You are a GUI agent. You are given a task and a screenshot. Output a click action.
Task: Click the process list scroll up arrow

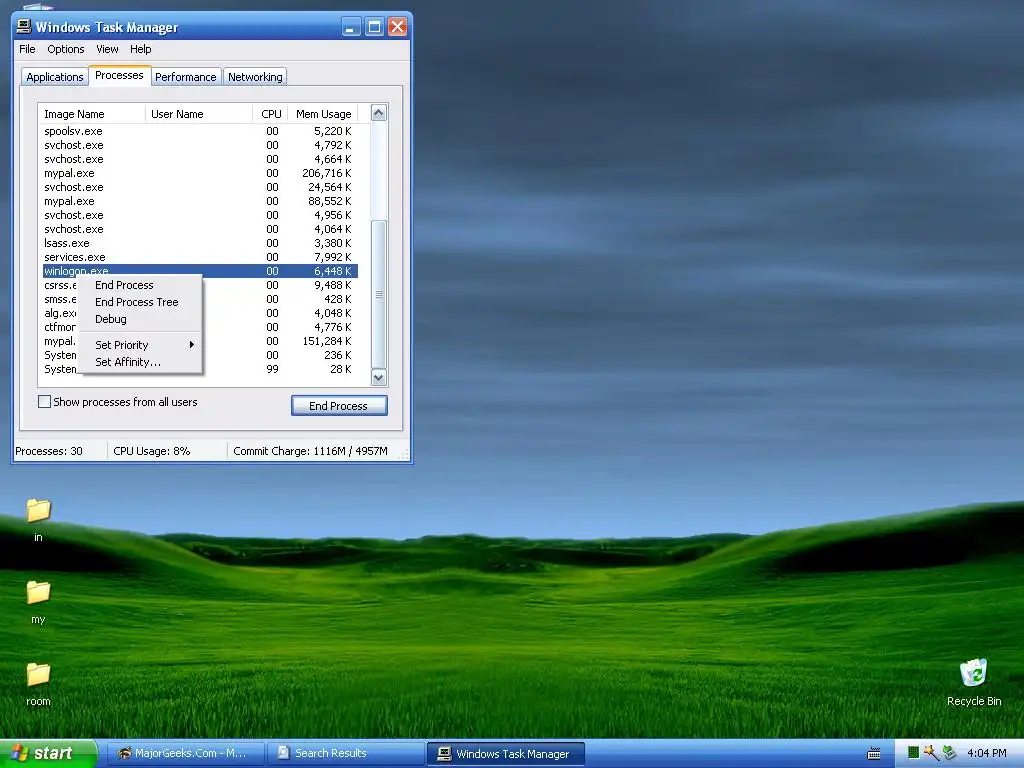click(x=379, y=113)
